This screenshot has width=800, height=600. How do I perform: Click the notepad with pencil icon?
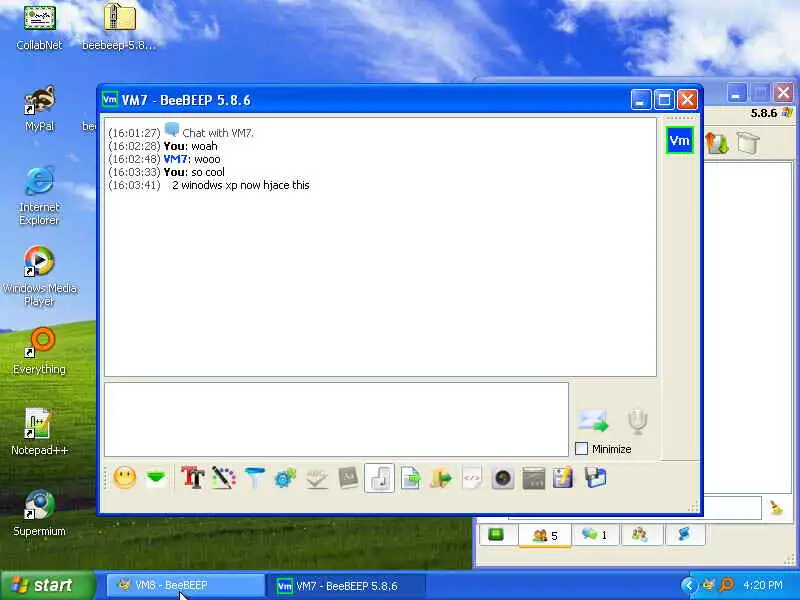point(563,478)
